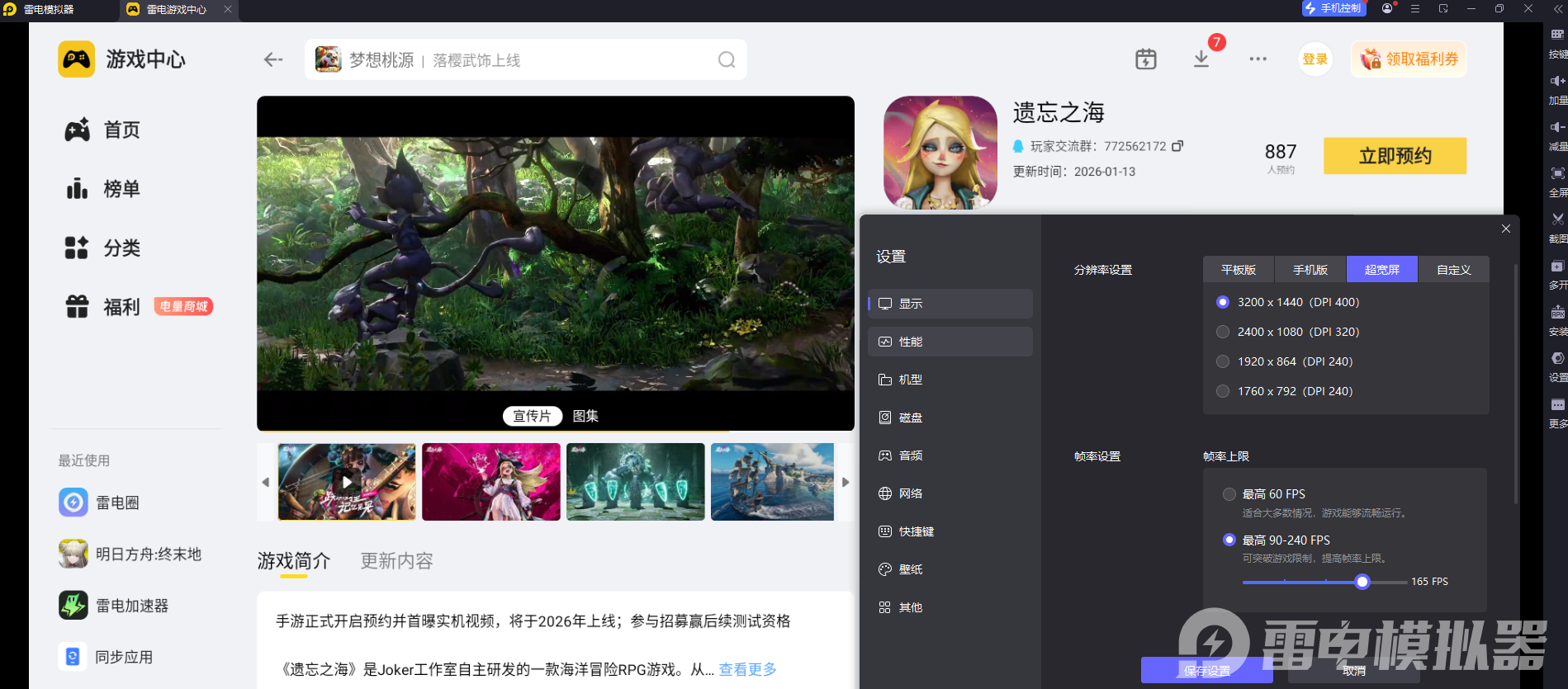Click 立即预约 to pre-register the game
This screenshot has height=689, width=1568.
click(x=1395, y=156)
